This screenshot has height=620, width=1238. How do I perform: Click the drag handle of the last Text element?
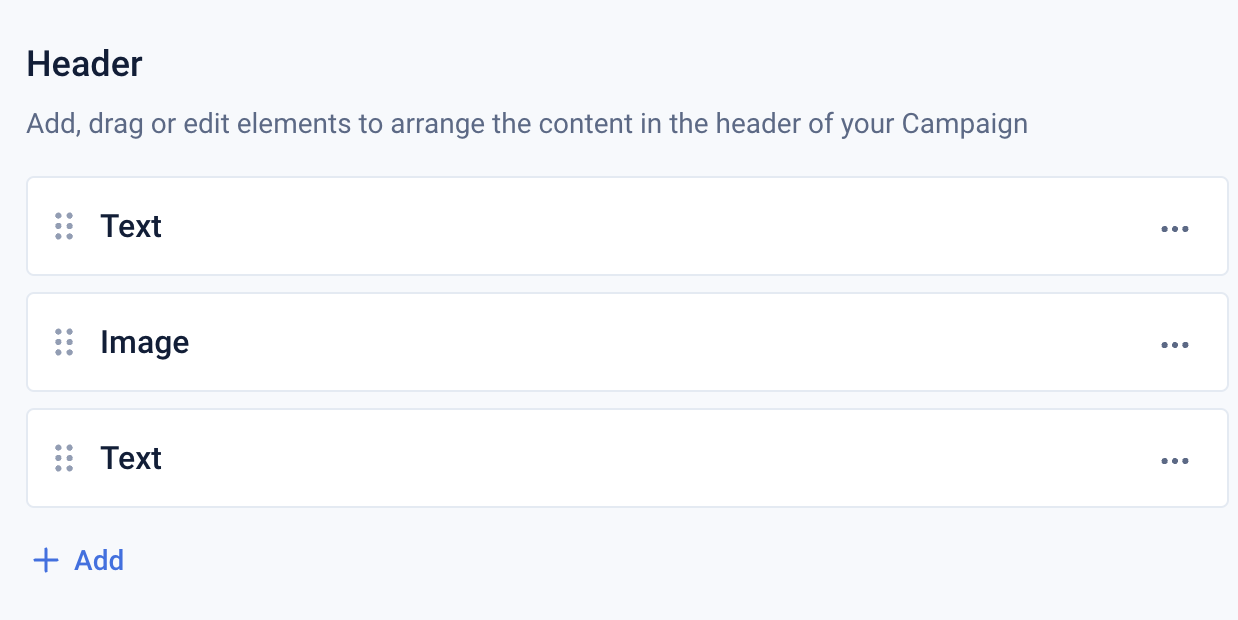[x=64, y=458]
